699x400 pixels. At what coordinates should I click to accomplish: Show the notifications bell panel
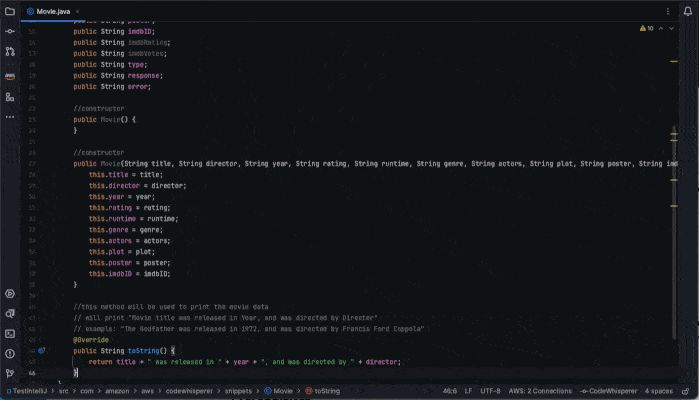click(688, 12)
